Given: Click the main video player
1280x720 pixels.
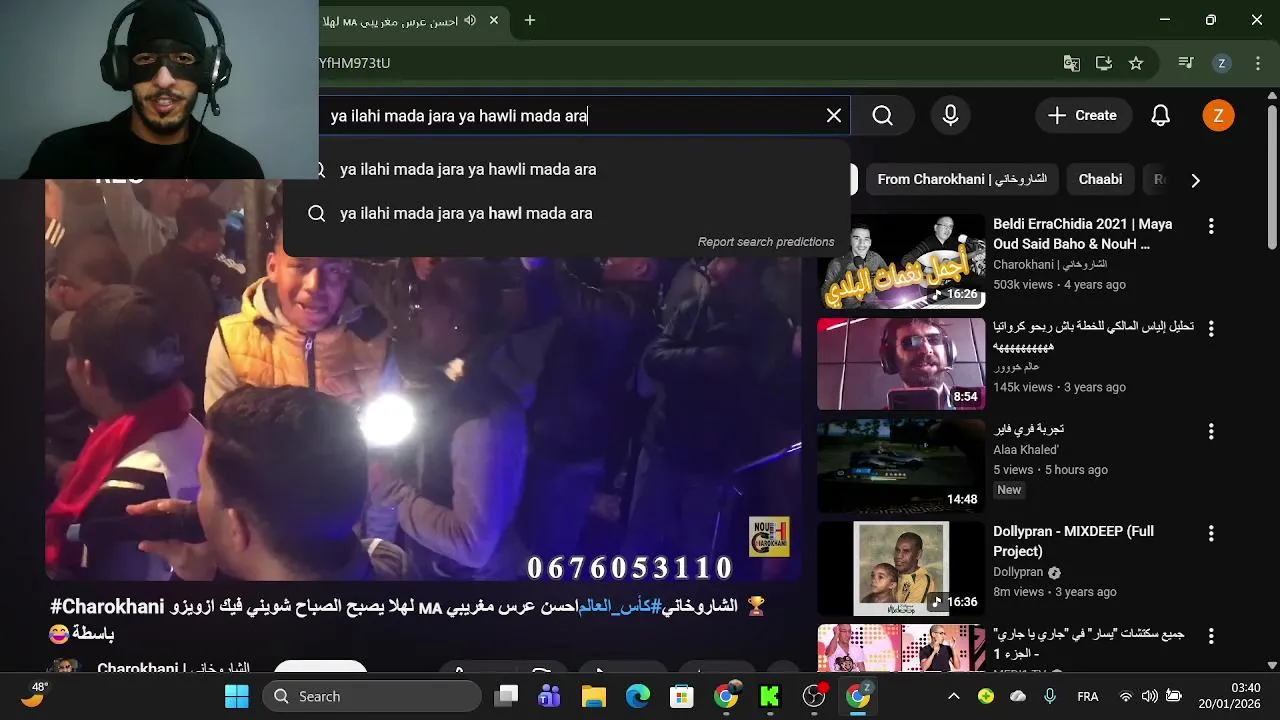Looking at the screenshot, I should click(423, 380).
